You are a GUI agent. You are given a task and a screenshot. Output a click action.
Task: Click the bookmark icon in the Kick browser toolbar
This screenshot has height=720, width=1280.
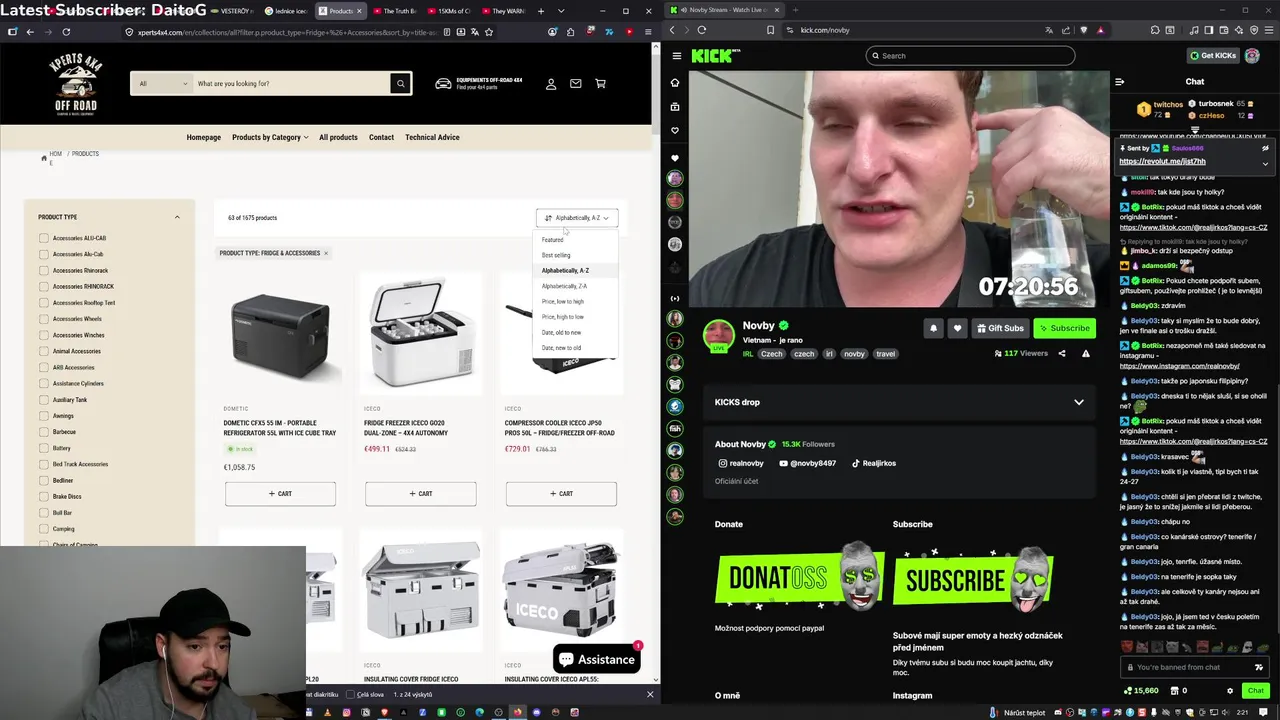click(770, 30)
